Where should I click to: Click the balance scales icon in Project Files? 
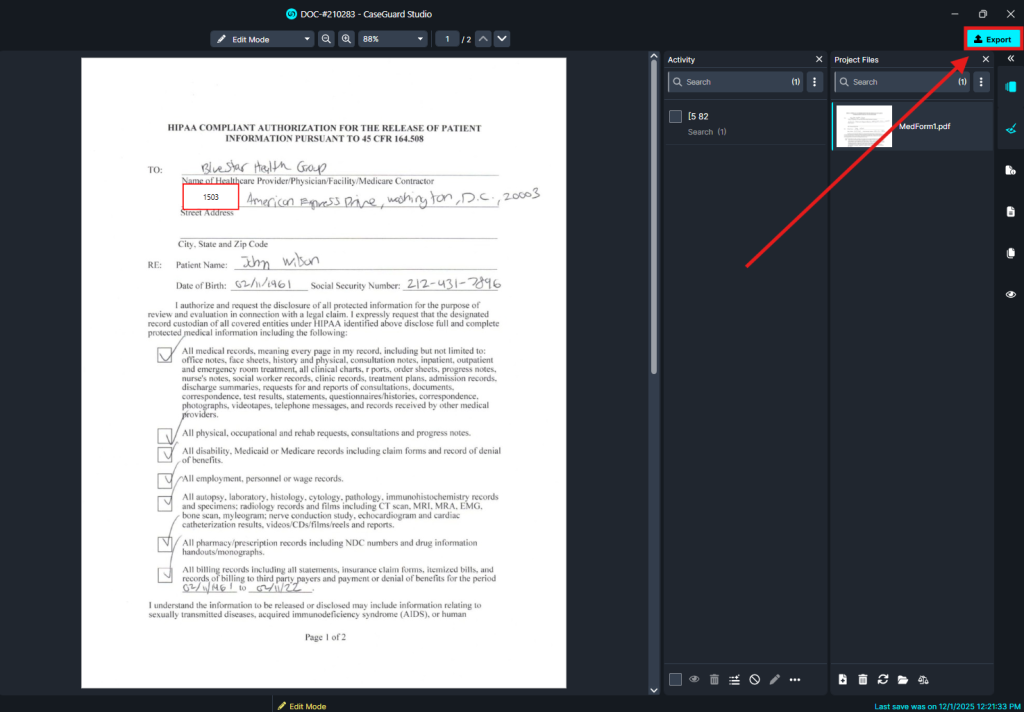pyautogui.click(x=923, y=680)
